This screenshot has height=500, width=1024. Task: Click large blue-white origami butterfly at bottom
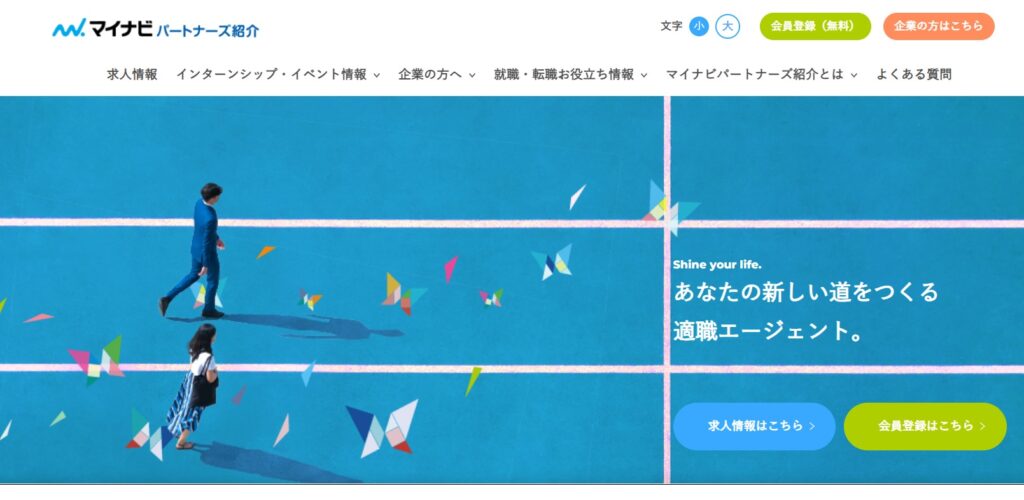click(383, 428)
